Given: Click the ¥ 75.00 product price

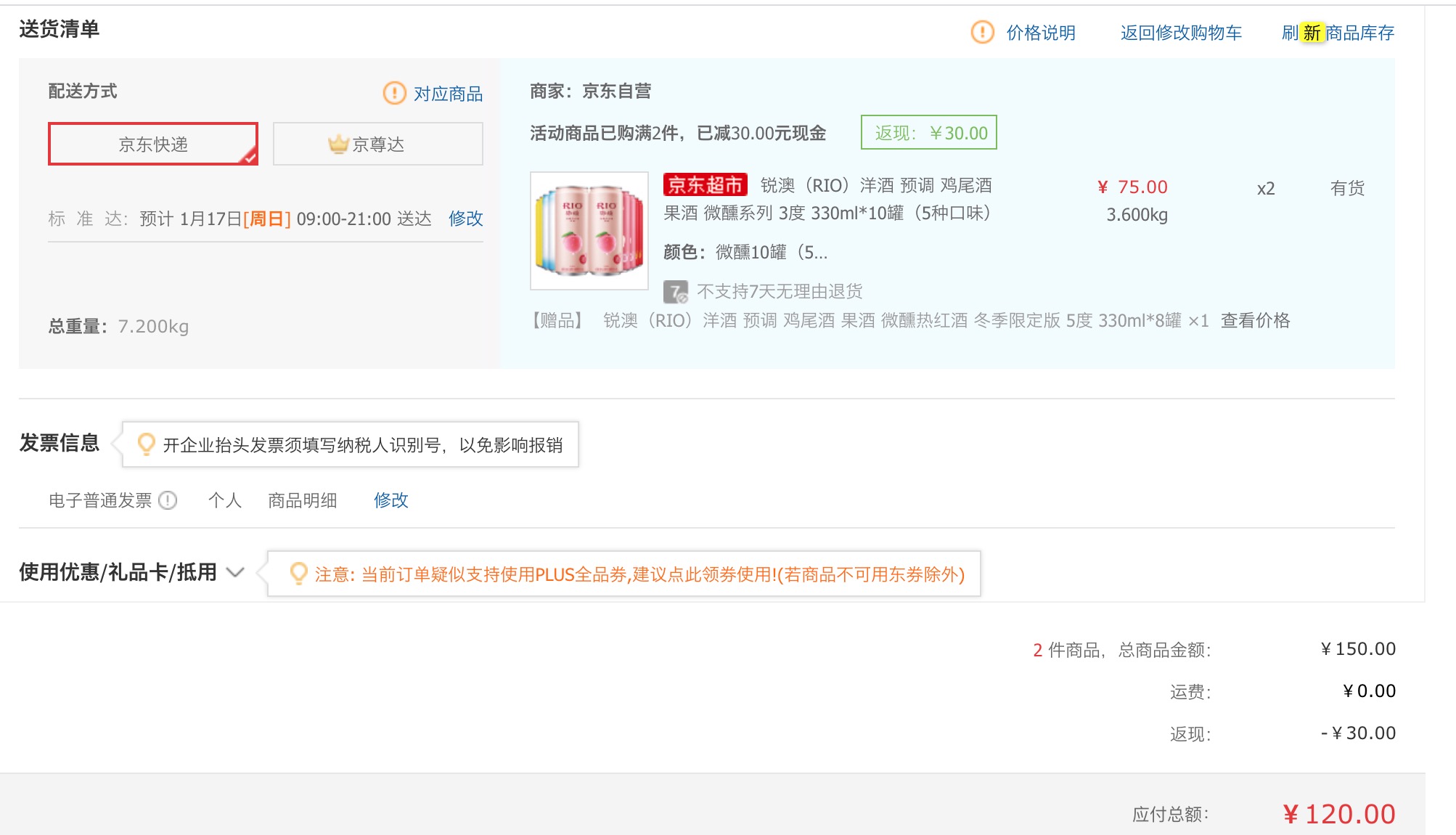Looking at the screenshot, I should coord(1132,187).
